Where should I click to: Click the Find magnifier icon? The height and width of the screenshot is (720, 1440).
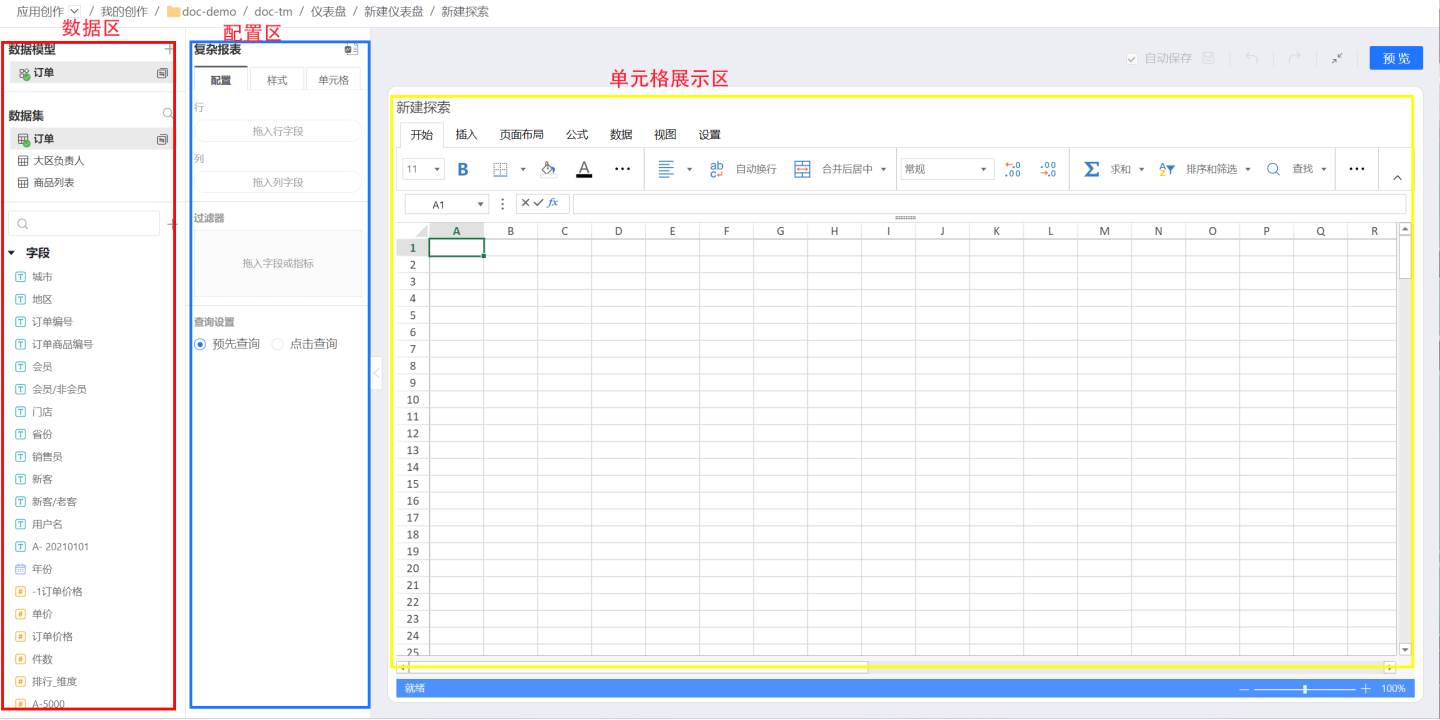click(x=1273, y=169)
